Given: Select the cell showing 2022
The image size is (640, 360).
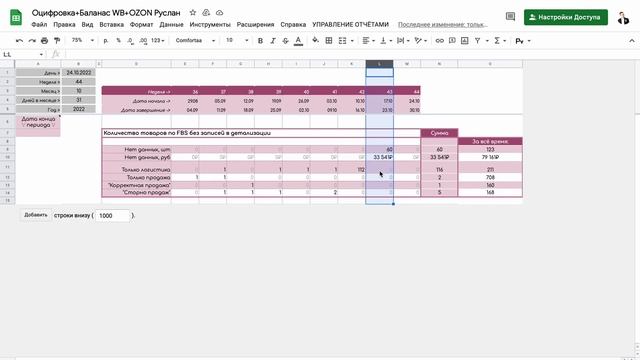Looking at the screenshot, I should (79, 109).
